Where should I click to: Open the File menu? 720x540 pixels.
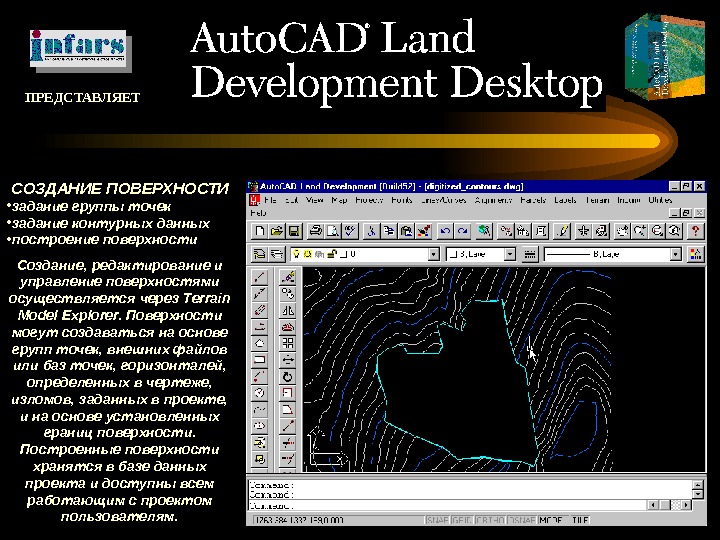tap(270, 200)
